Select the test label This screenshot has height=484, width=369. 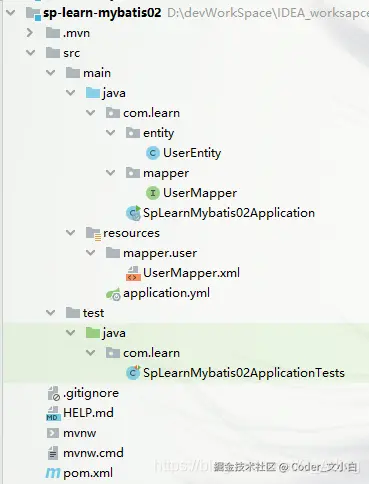point(93,313)
